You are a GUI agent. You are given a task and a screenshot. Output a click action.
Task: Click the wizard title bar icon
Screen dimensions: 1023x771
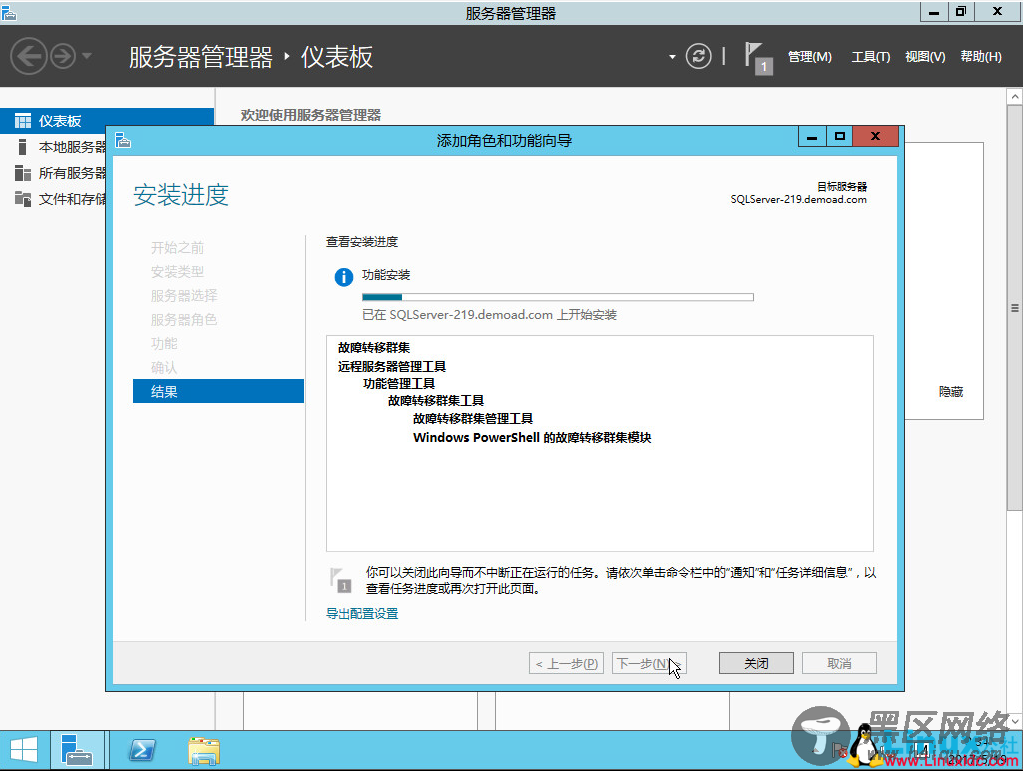tap(123, 140)
